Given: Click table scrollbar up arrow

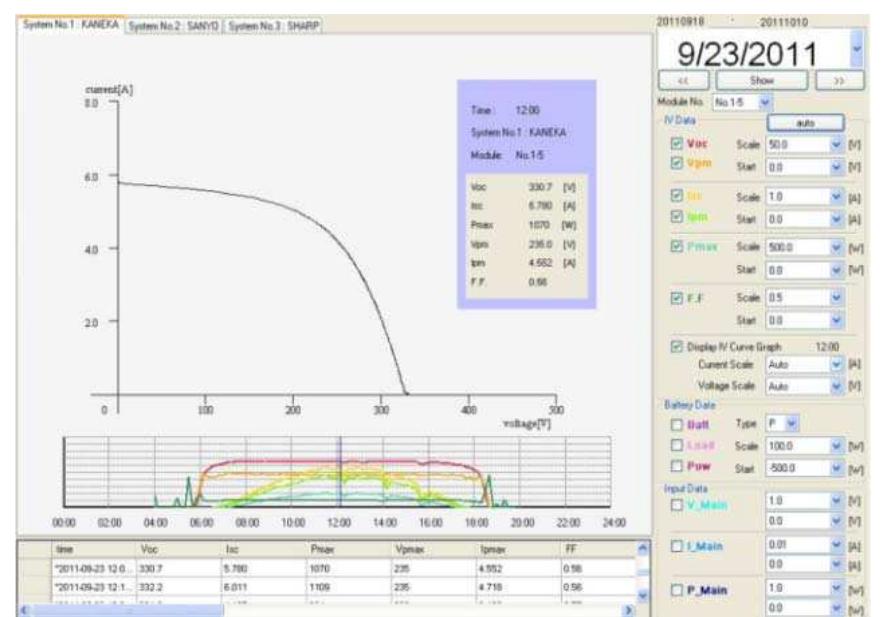Looking at the screenshot, I should point(642,548).
